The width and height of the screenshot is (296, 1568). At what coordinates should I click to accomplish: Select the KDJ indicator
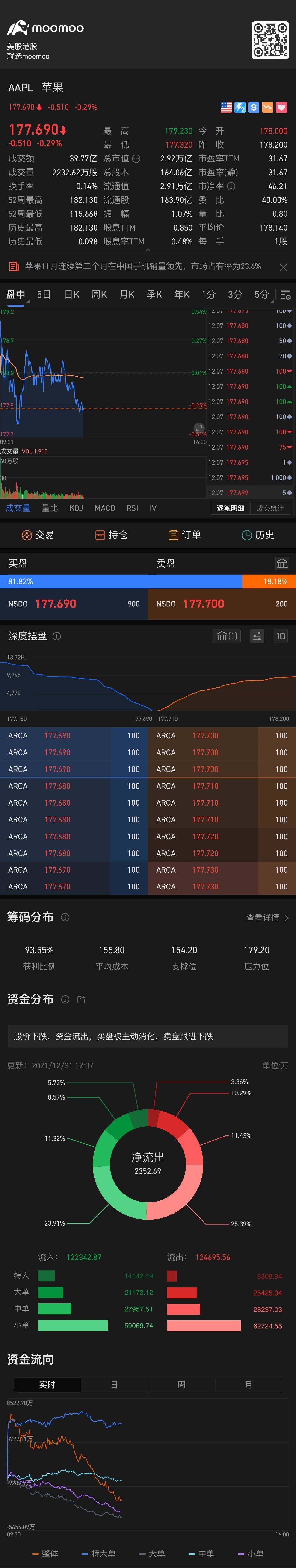pos(76,508)
